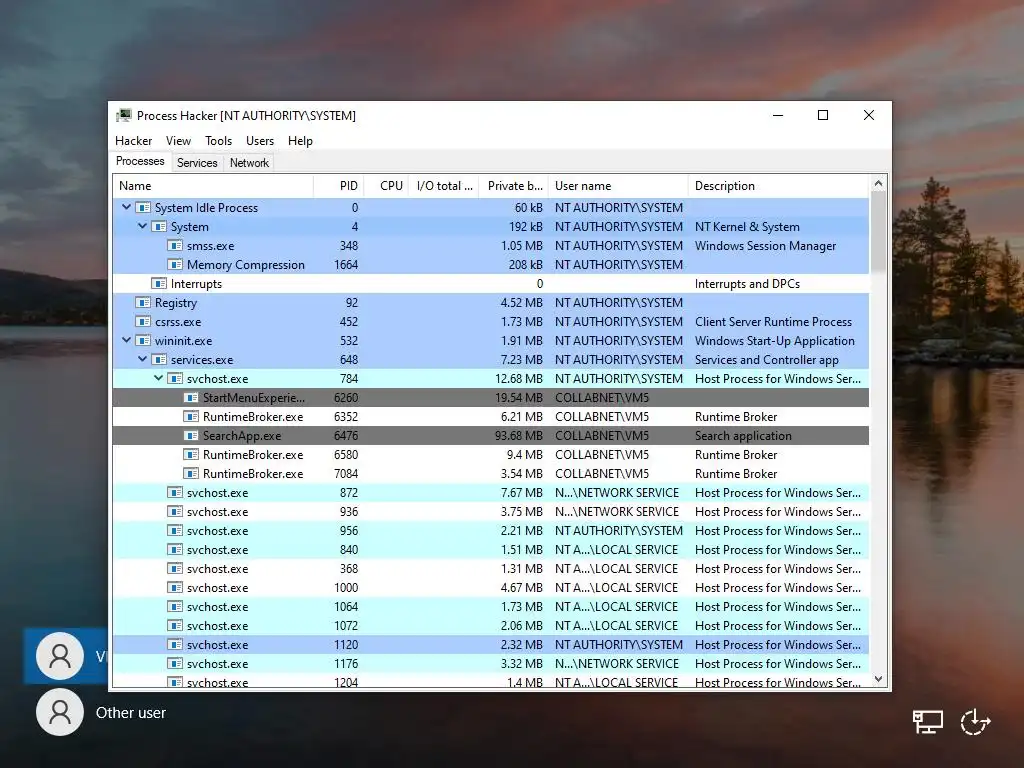This screenshot has height=768, width=1024.
Task: Click the SearchApp.exe process icon
Action: [x=191, y=436]
